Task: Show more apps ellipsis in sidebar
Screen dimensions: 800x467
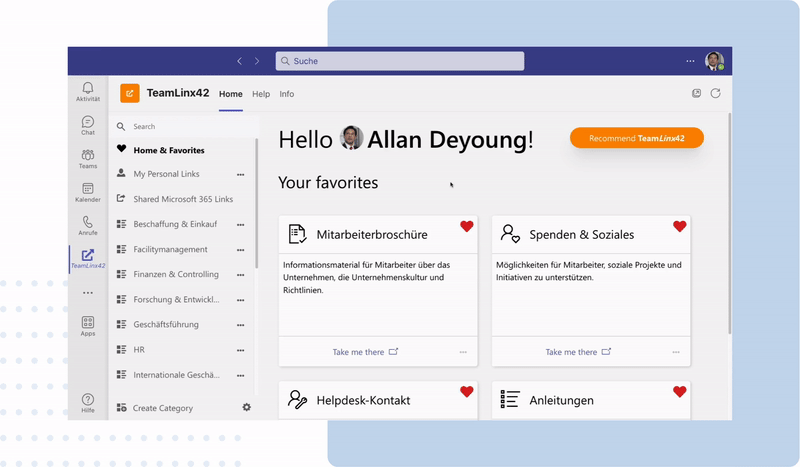Action: pyautogui.click(x=88, y=293)
